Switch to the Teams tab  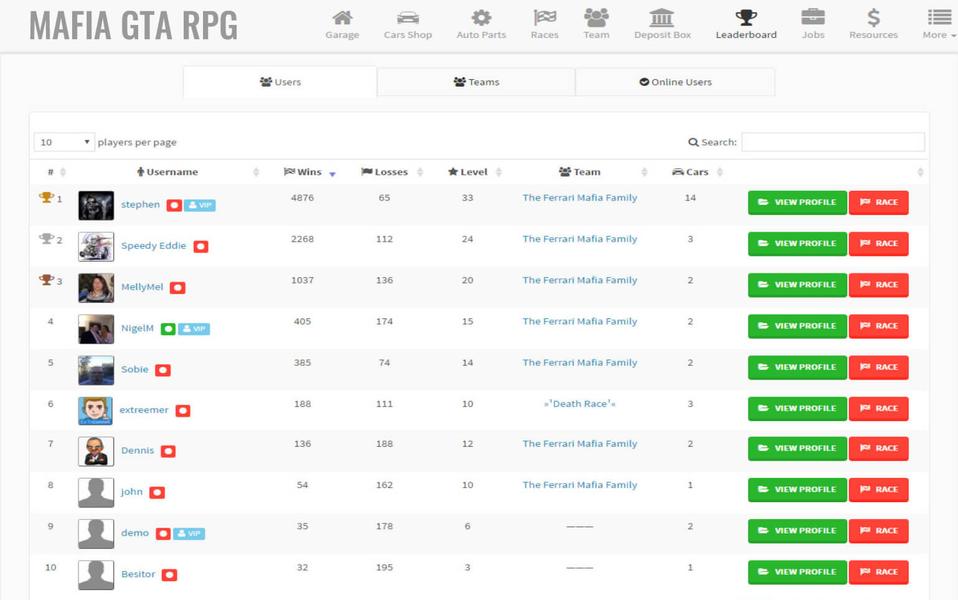coord(476,82)
